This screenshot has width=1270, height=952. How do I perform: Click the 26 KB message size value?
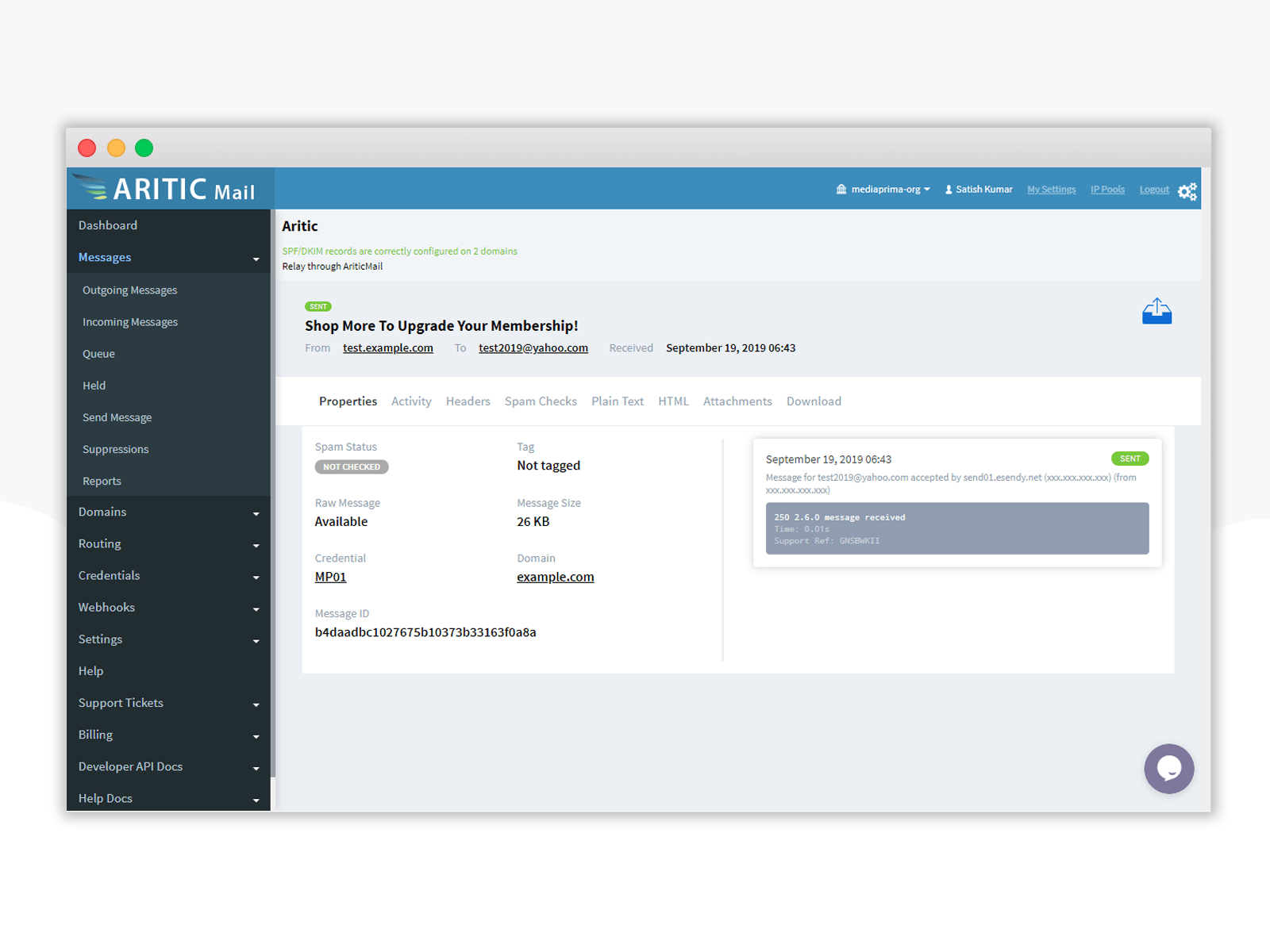[x=533, y=522]
